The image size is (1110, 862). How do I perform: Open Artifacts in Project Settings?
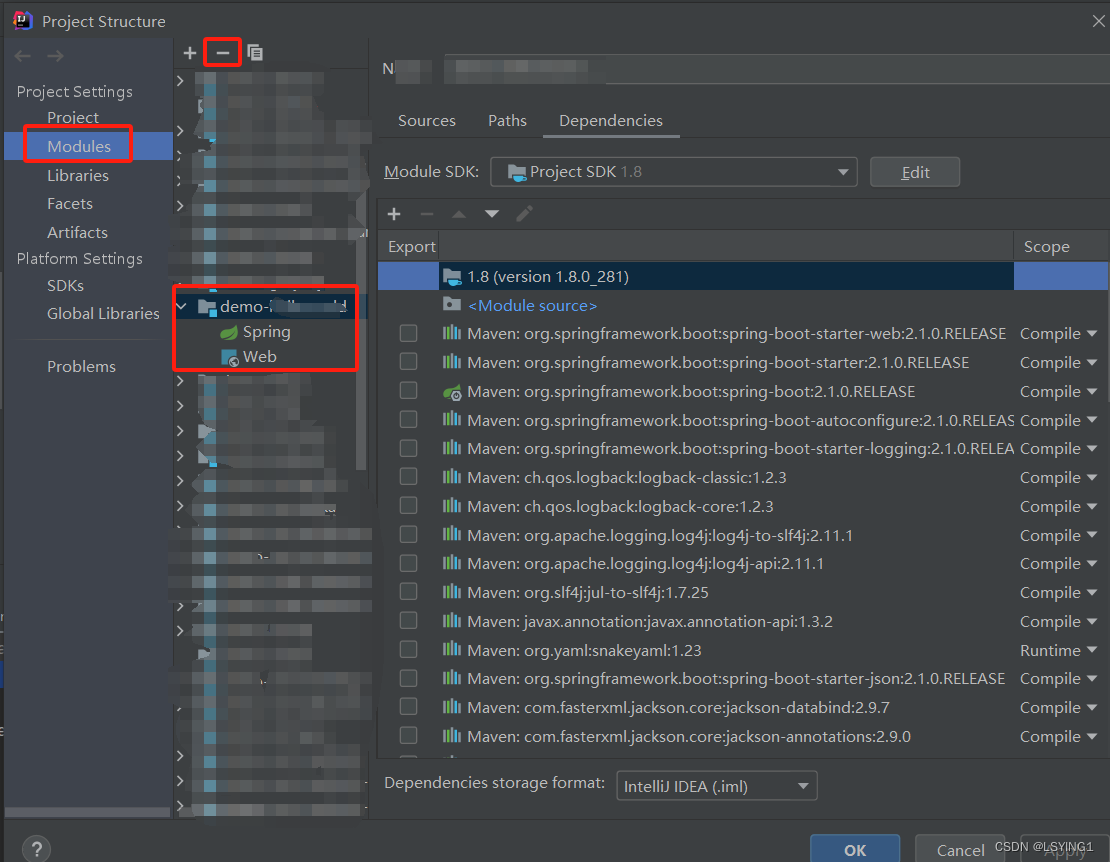[x=77, y=232]
